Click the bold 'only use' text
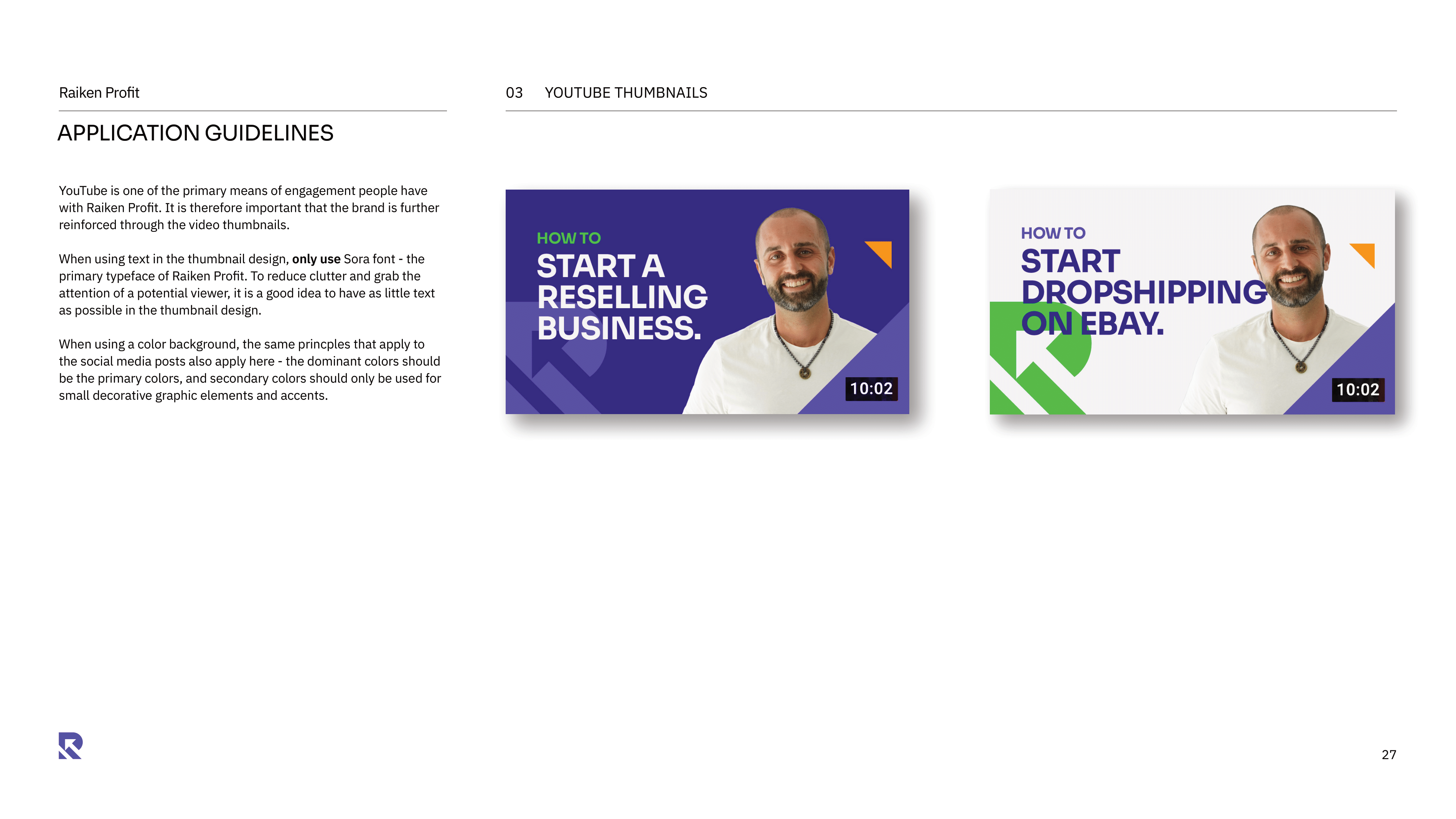 pyautogui.click(x=316, y=259)
